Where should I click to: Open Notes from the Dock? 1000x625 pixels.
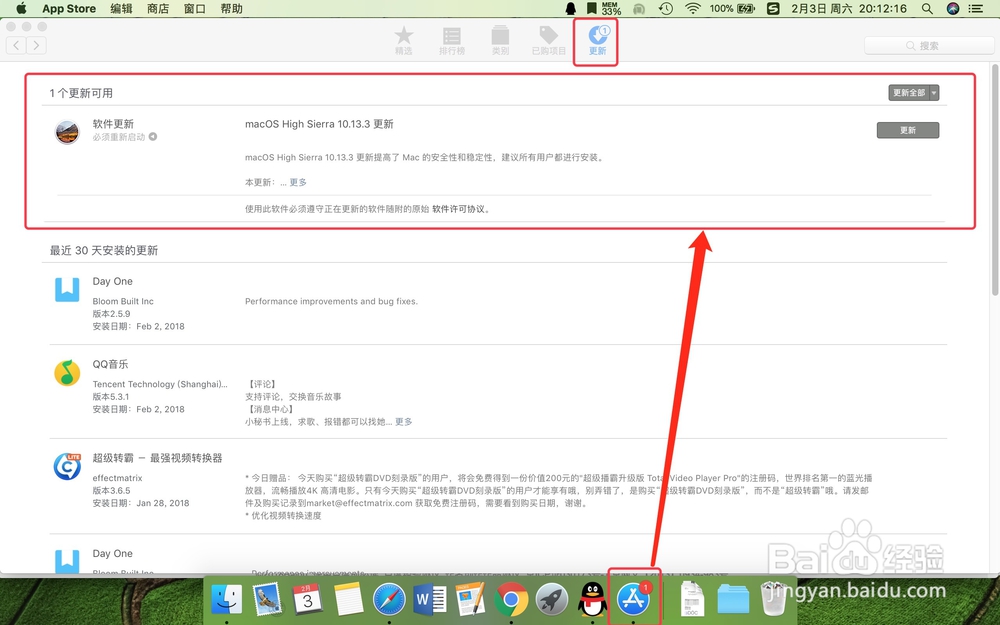[x=348, y=599]
